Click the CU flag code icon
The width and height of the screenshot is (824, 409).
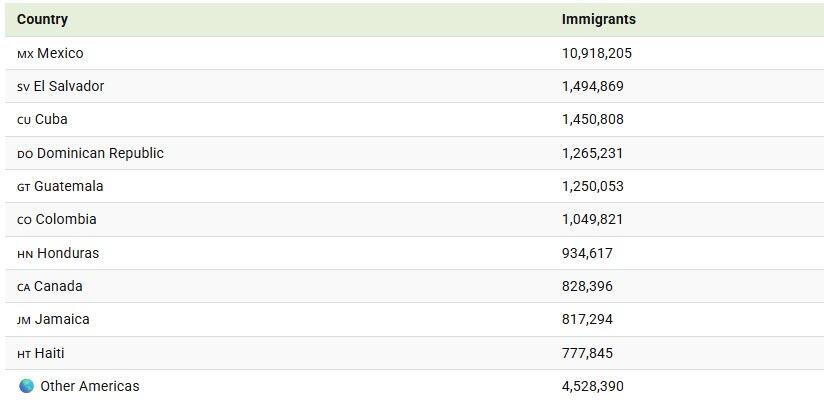click(24, 120)
